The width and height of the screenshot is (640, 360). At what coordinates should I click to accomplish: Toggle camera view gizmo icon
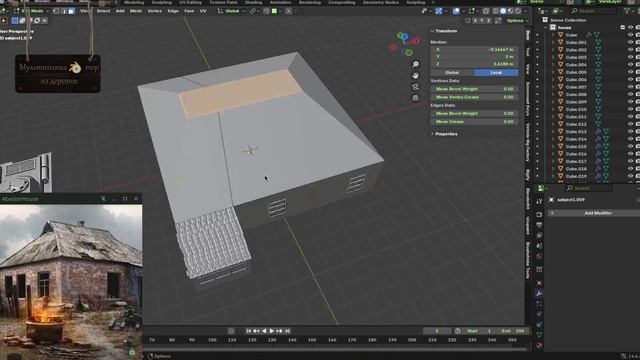click(416, 87)
